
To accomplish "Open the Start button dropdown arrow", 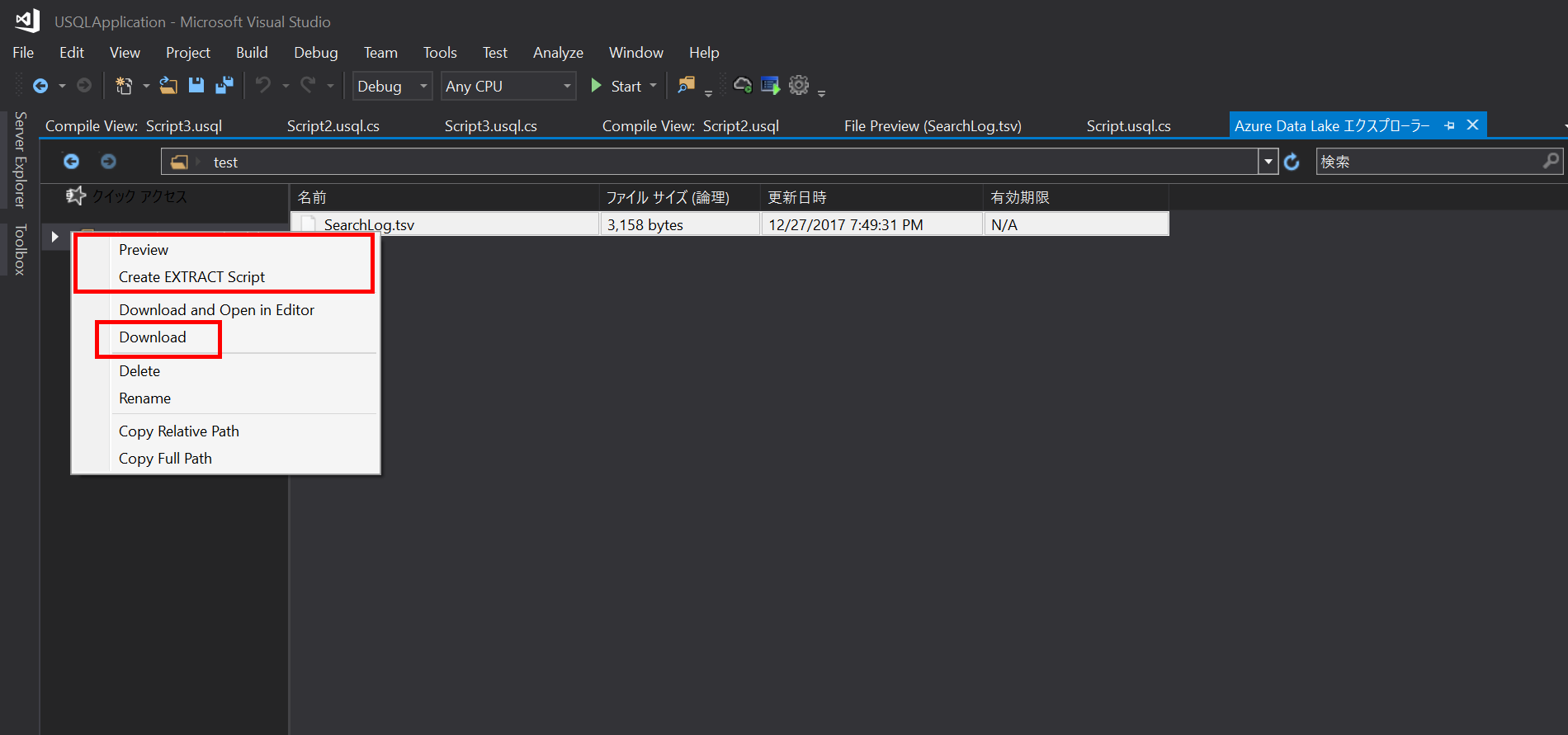I will [654, 86].
